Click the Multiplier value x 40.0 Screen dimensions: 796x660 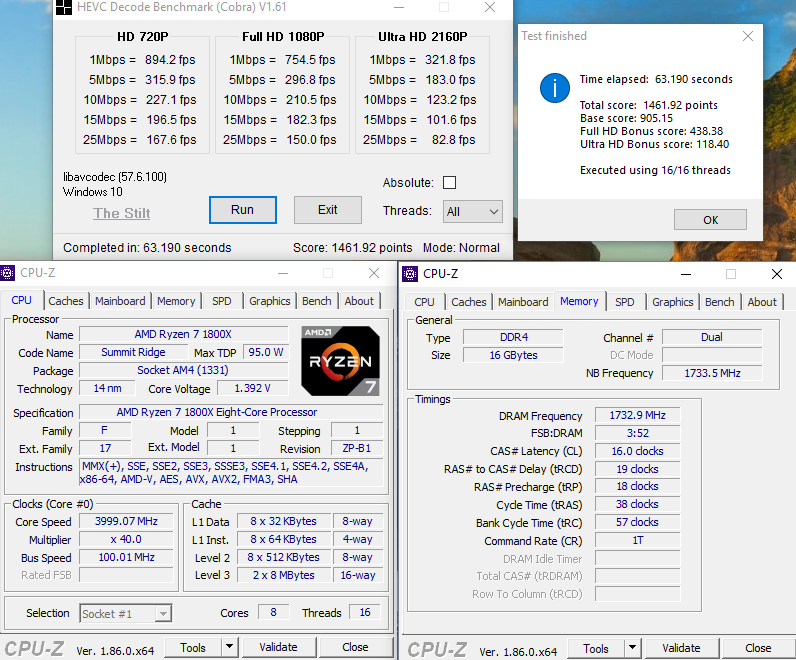pos(126,539)
